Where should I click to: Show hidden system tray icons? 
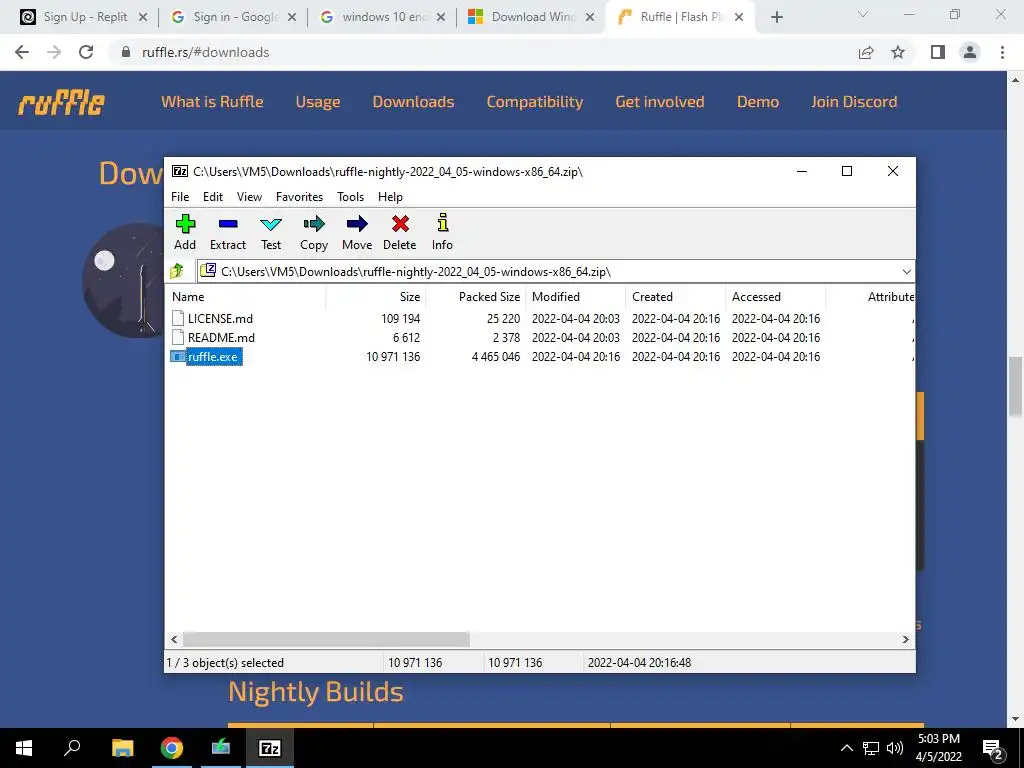846,748
